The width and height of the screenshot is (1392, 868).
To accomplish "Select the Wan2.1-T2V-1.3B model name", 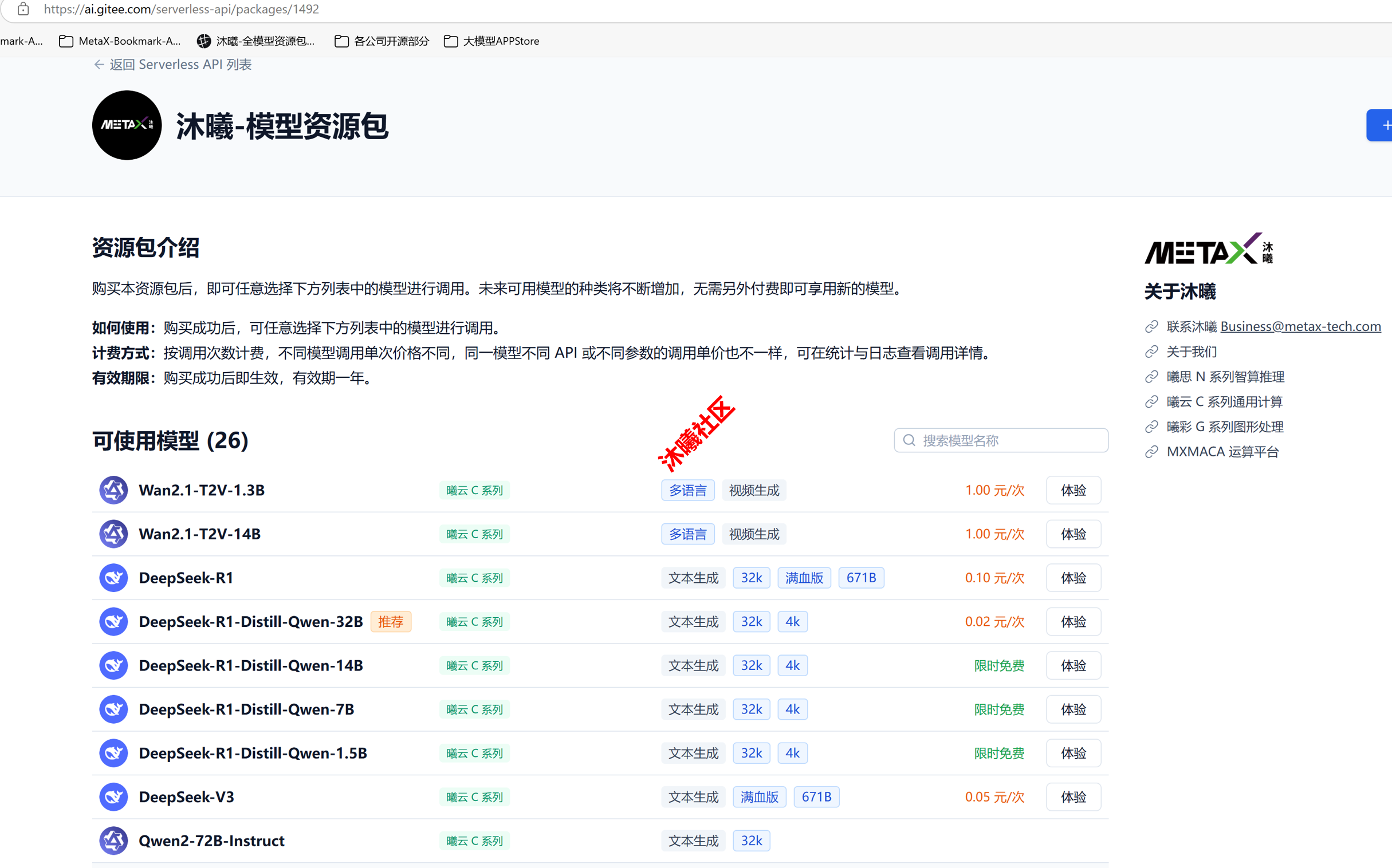I will (x=202, y=490).
